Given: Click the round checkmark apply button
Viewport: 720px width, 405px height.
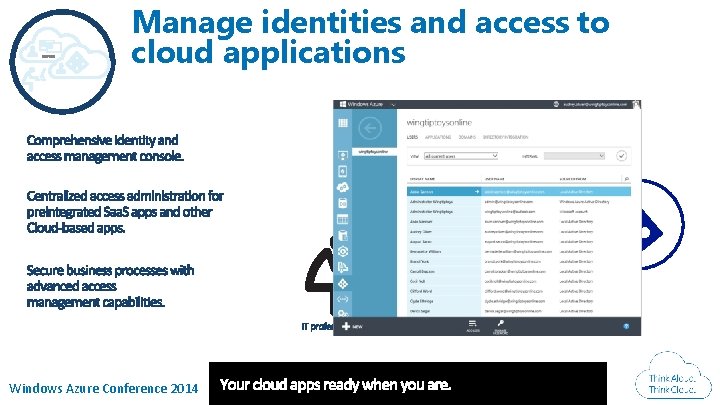Looking at the screenshot, I should pos(621,156).
